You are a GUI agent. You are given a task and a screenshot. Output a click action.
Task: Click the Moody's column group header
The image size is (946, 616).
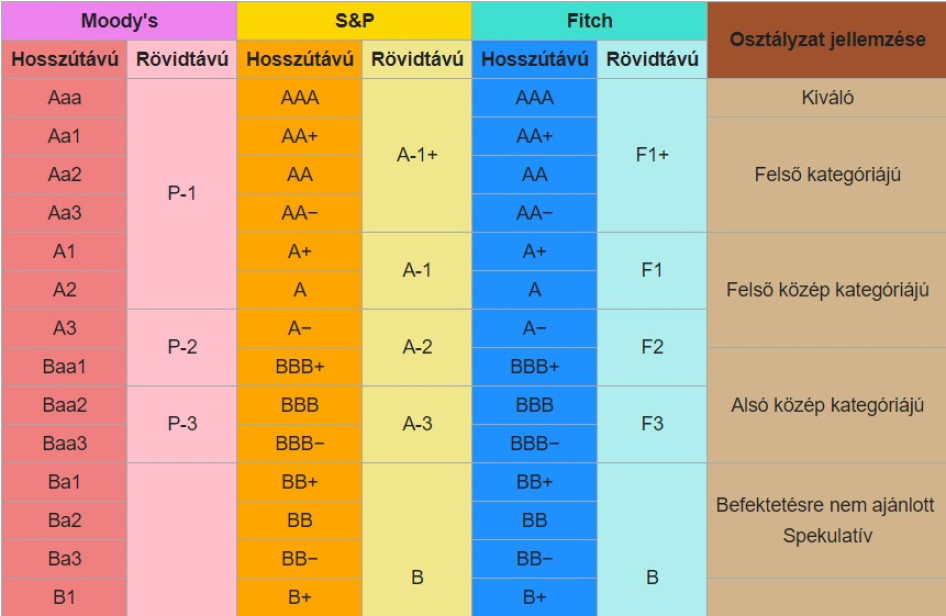click(119, 21)
